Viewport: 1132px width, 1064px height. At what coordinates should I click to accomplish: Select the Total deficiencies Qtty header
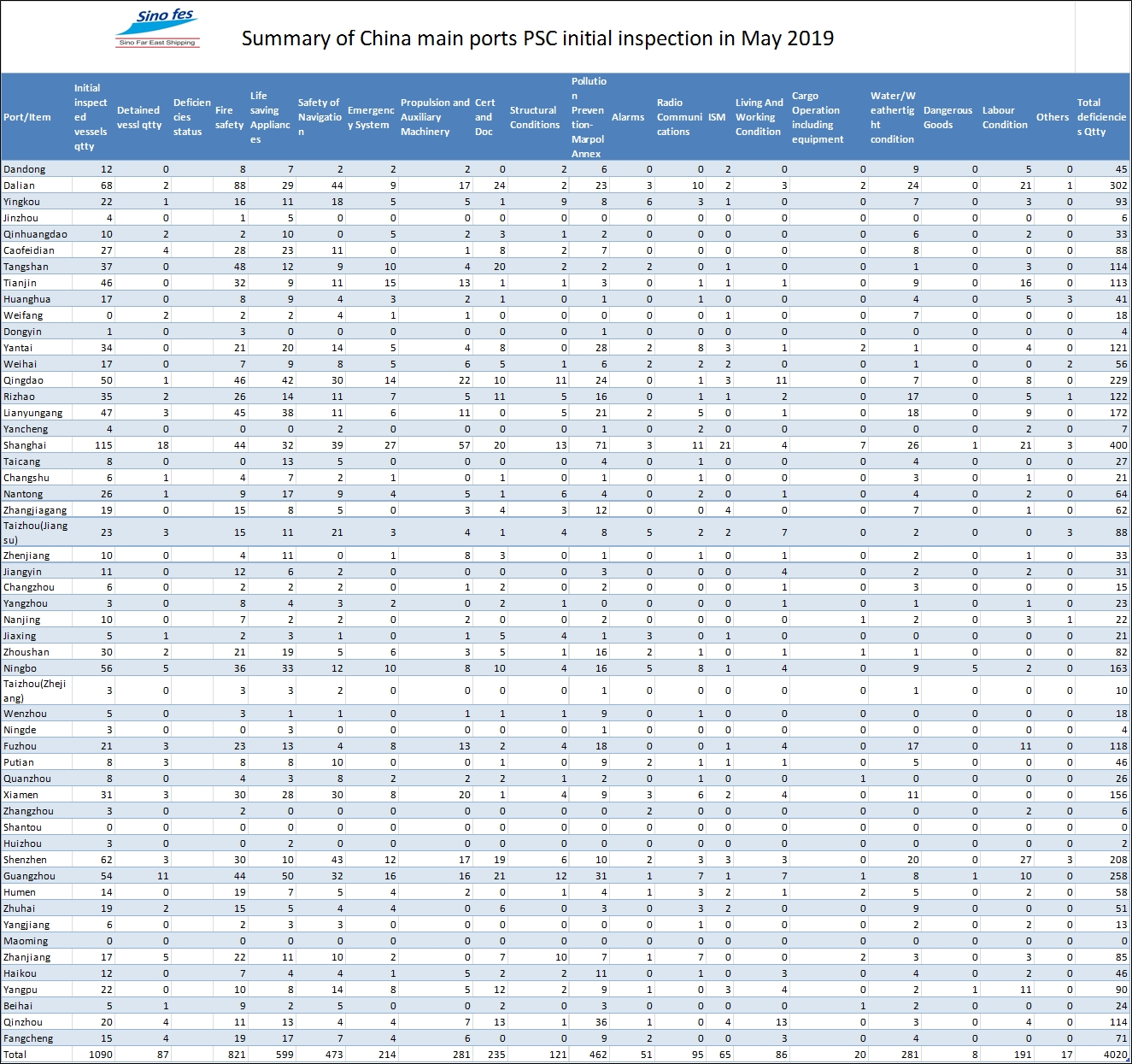tap(1101, 117)
